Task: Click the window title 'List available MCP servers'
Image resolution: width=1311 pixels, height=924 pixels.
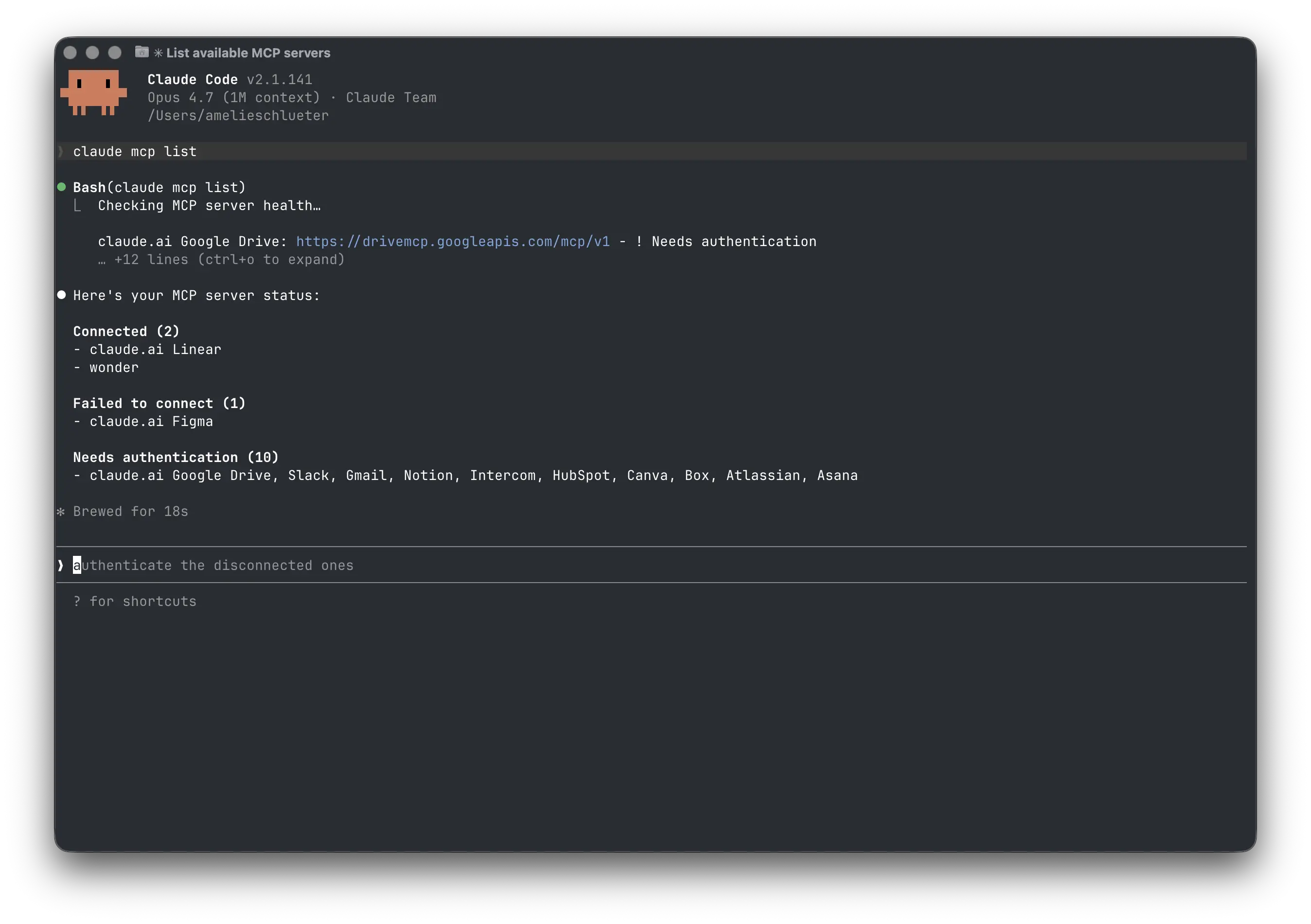Action: pyautogui.click(x=248, y=53)
